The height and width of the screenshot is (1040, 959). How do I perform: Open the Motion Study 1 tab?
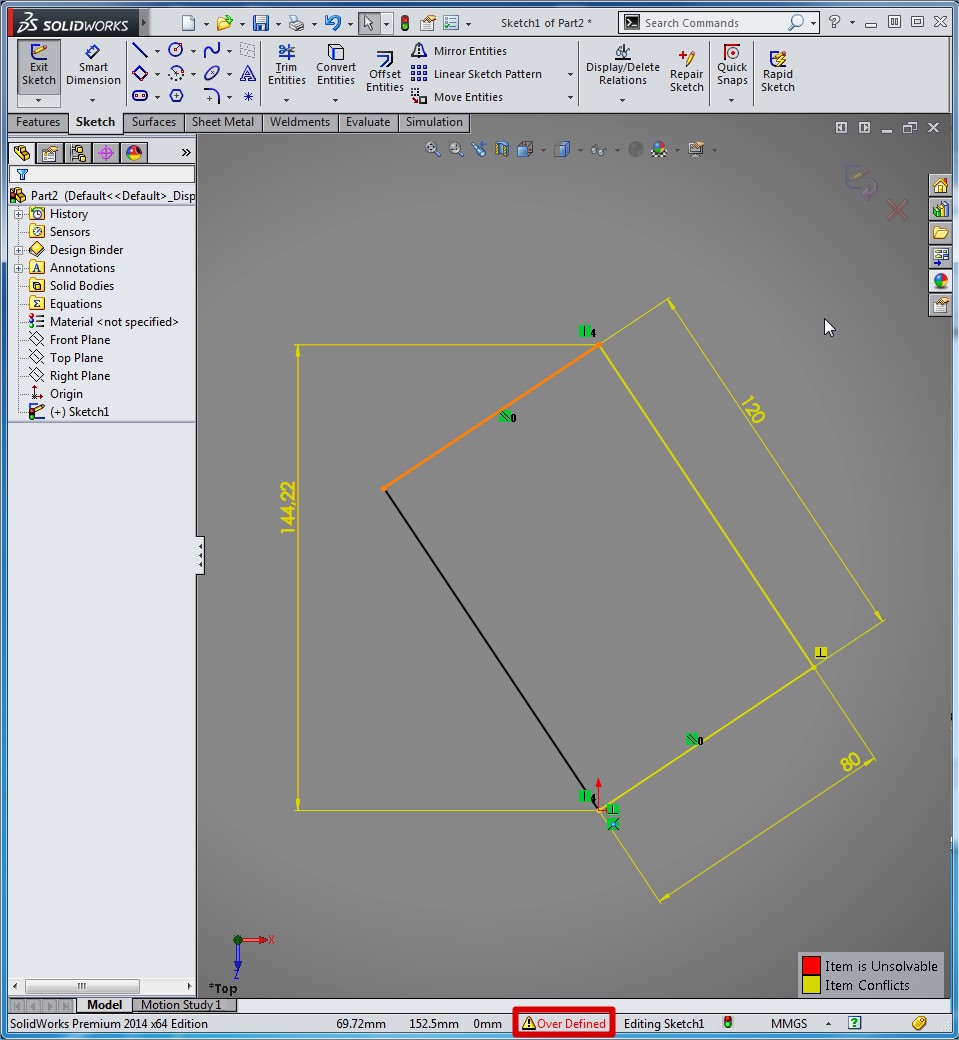coord(181,1005)
